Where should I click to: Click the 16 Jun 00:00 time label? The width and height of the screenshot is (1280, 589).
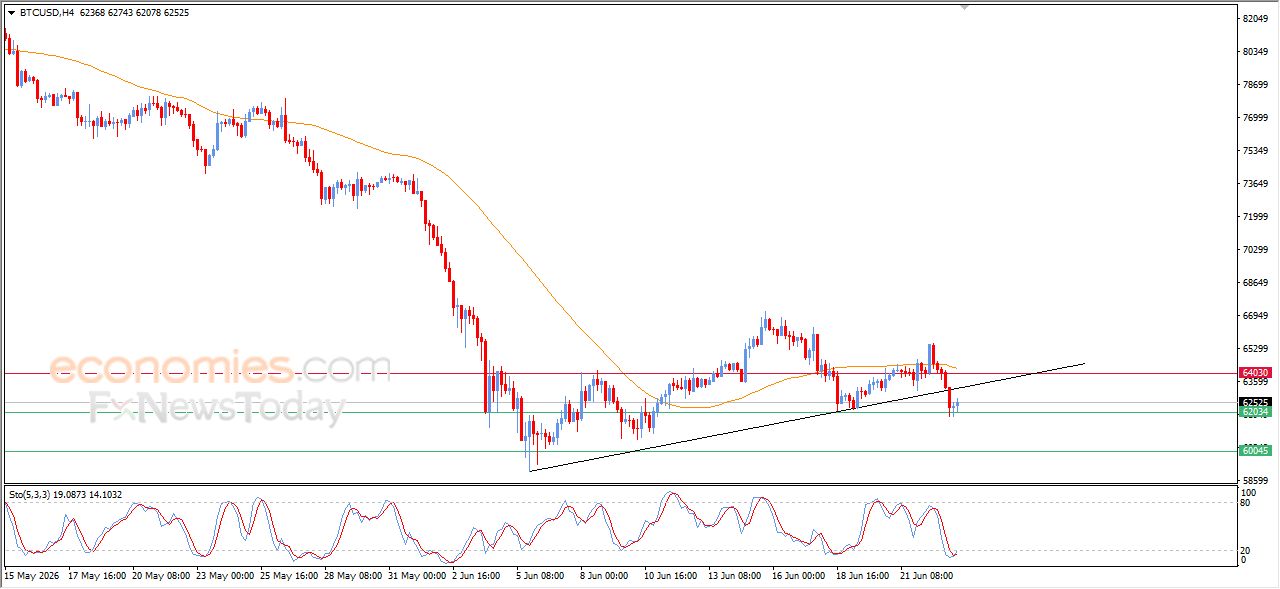801,576
